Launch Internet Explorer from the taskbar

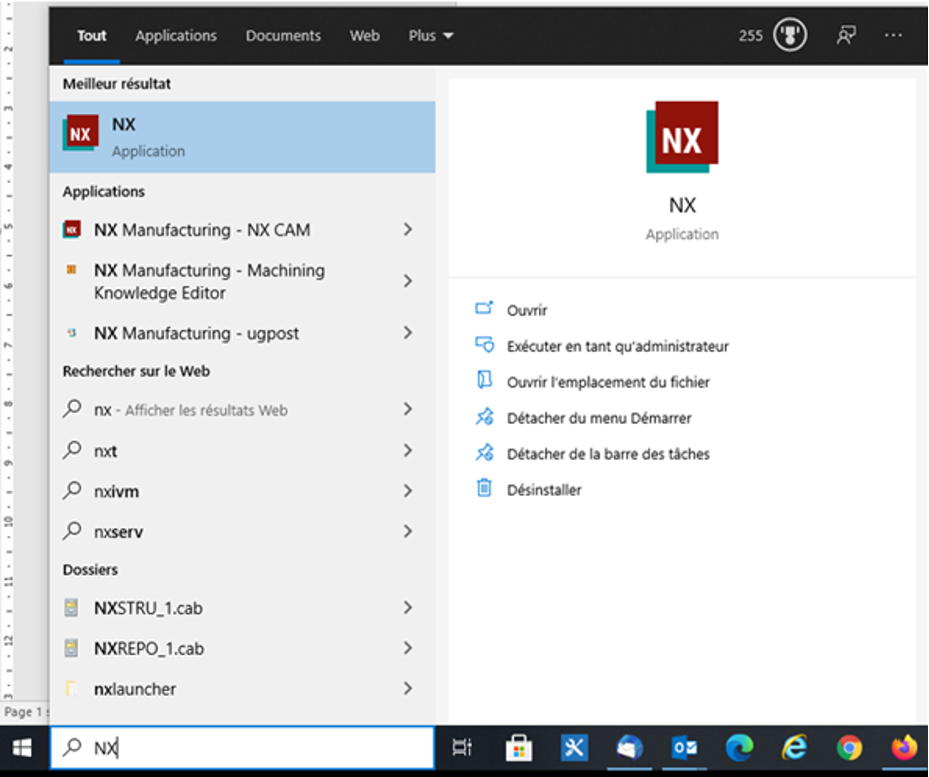coord(794,748)
